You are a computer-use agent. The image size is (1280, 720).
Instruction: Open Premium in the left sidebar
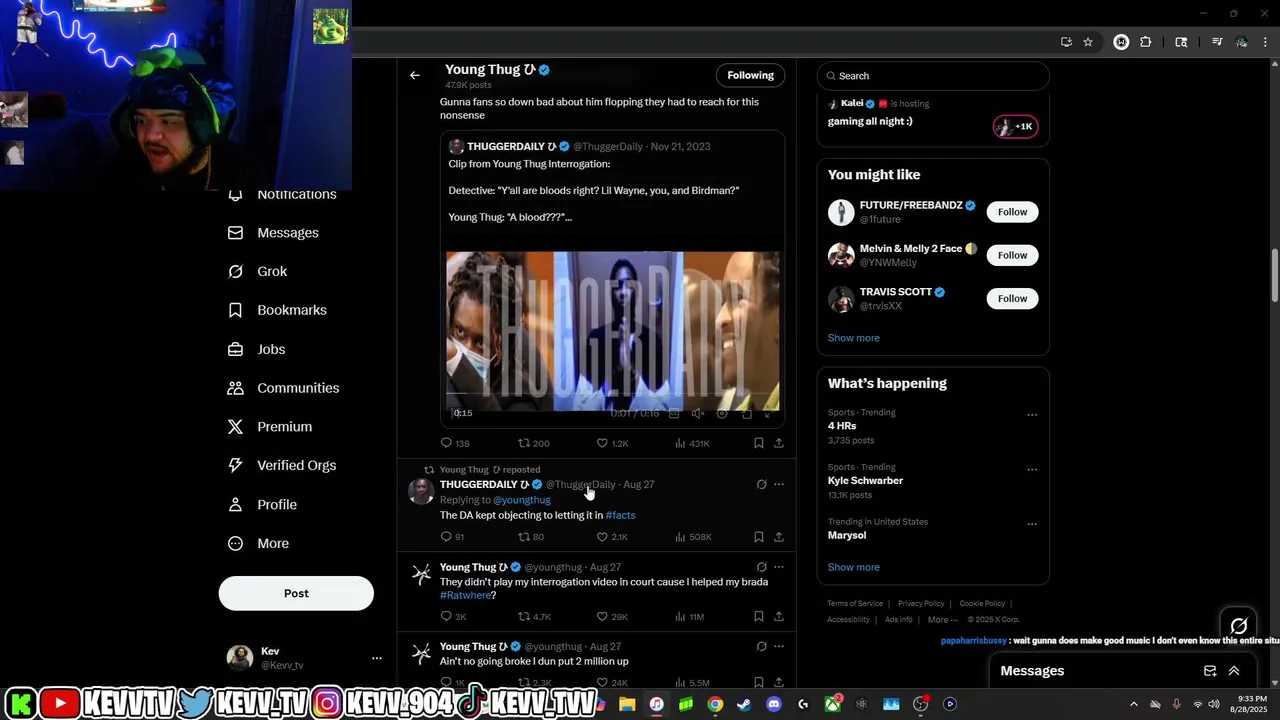pos(270,427)
